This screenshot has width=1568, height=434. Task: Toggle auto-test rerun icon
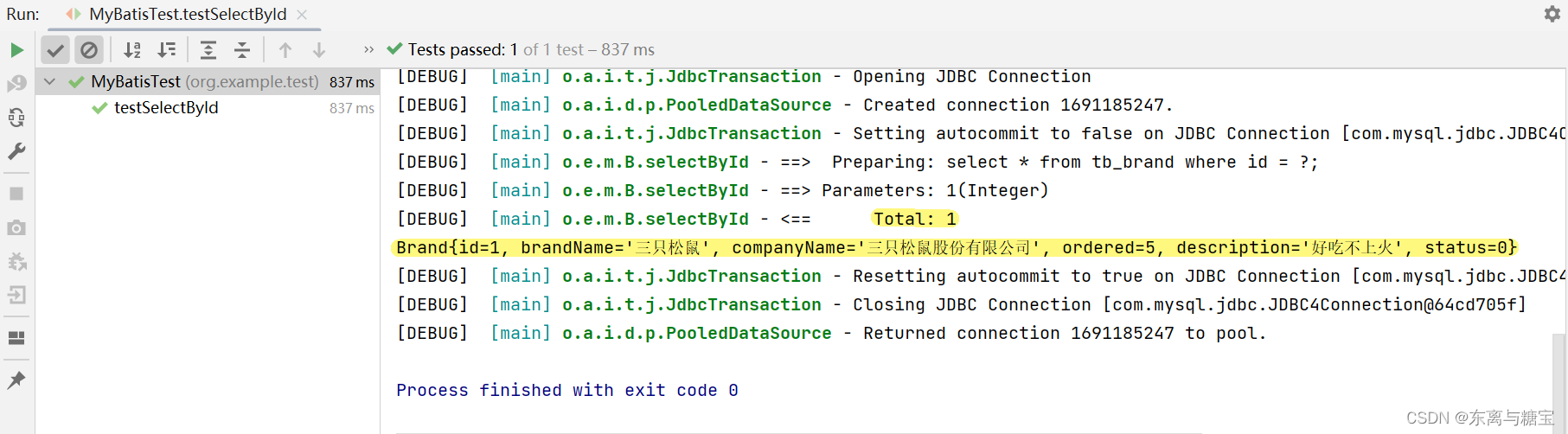[x=16, y=118]
